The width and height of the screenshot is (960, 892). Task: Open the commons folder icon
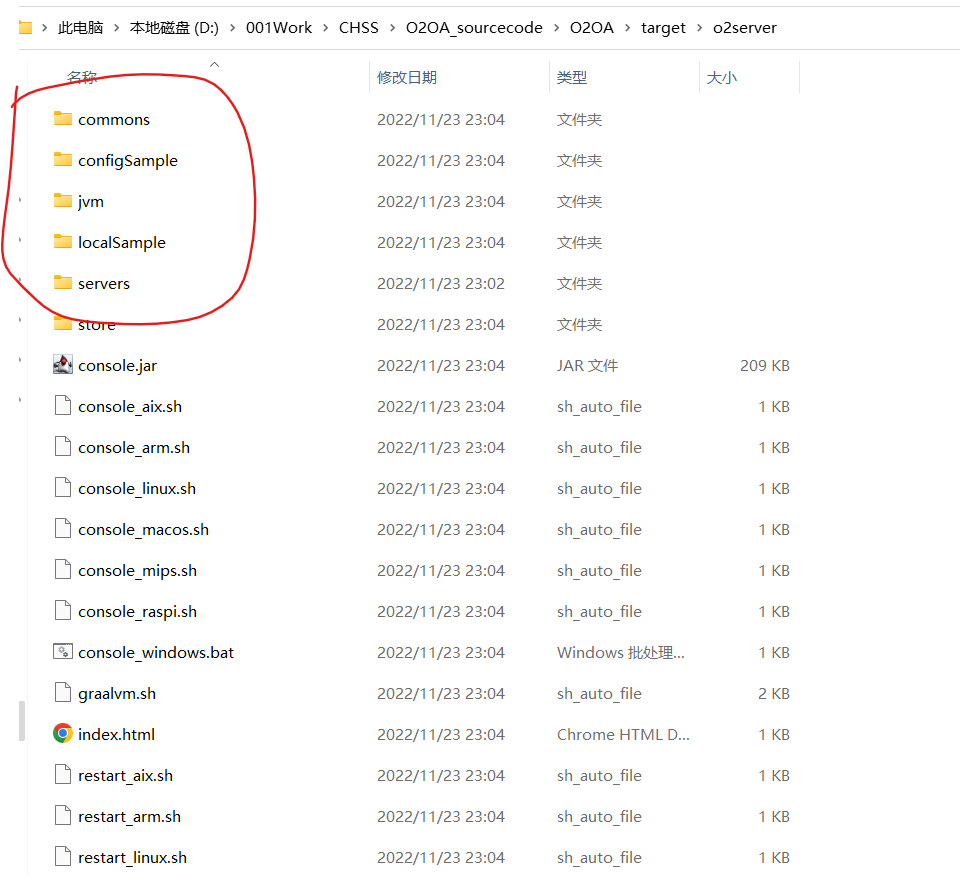tap(62, 119)
